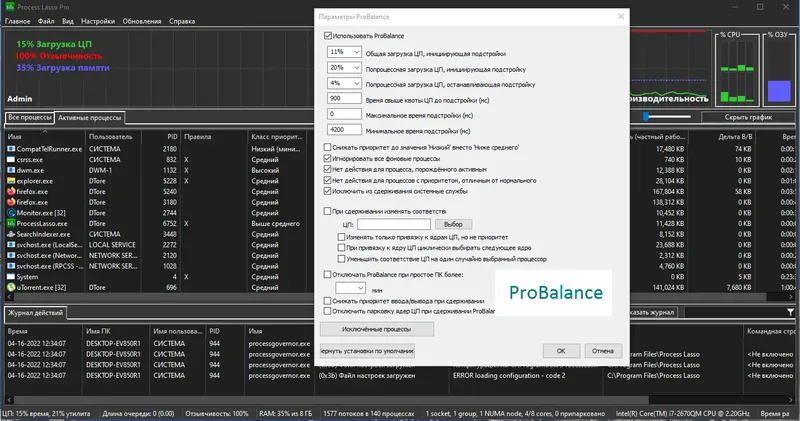Open the 'Обновления' menu
Image resolution: width=800 pixels, height=421 pixels.
click(142, 21)
